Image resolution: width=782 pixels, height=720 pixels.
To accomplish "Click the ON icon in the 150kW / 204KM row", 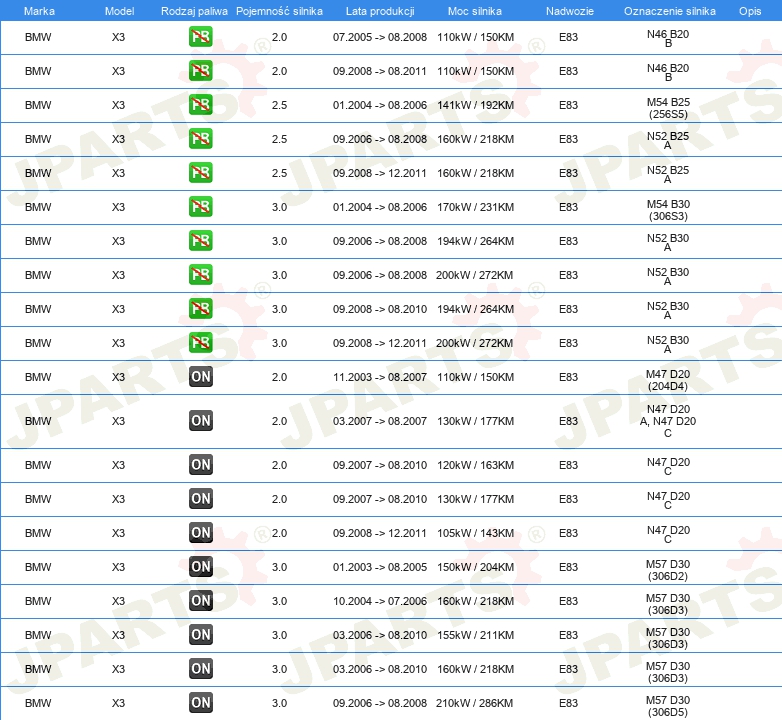I will click(x=200, y=567).
